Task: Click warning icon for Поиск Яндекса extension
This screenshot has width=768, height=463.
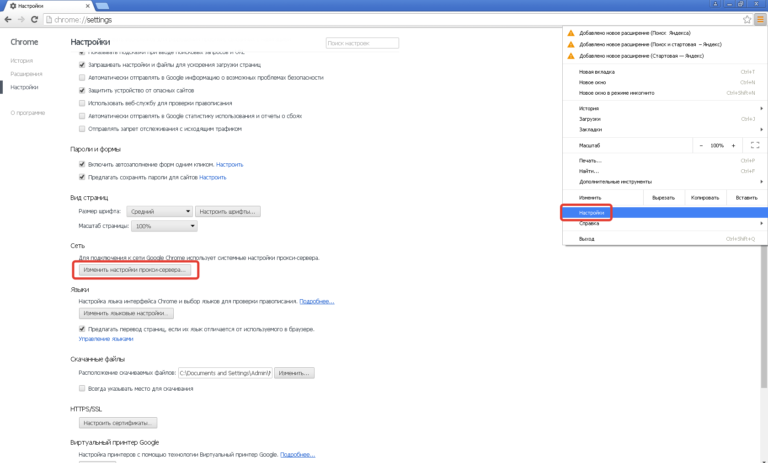Action: click(x=571, y=33)
